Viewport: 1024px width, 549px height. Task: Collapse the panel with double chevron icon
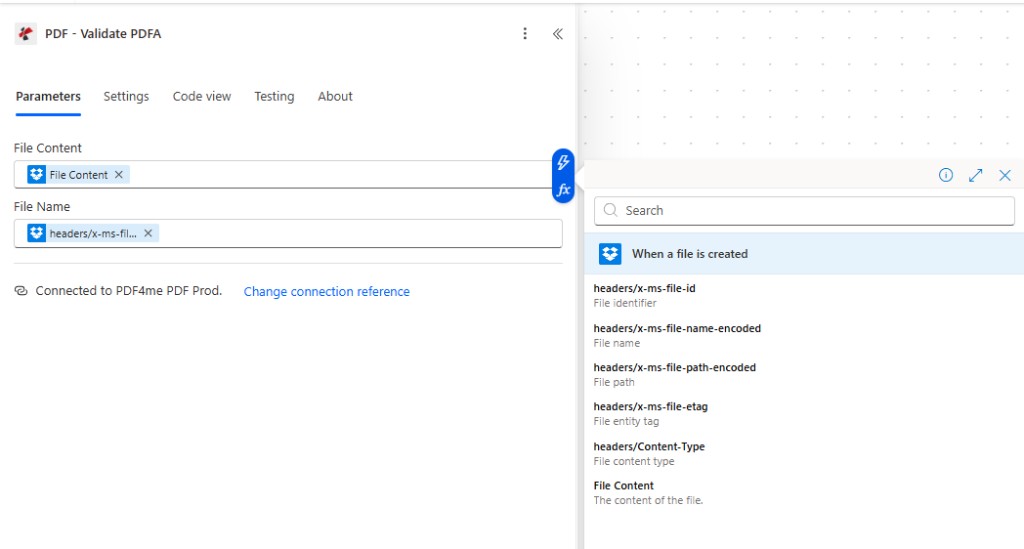point(558,34)
